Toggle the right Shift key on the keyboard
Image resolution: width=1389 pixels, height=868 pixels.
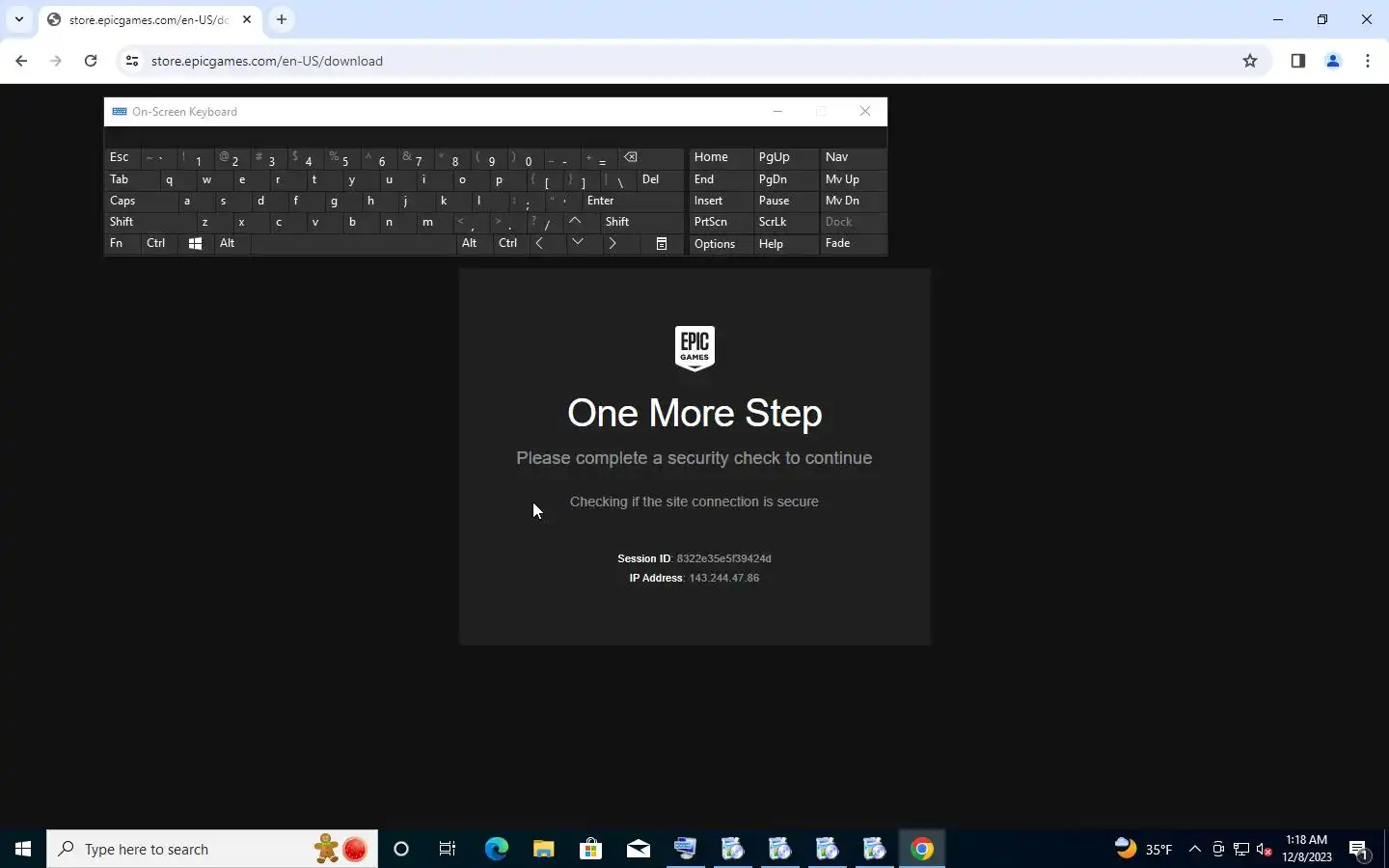point(642,222)
